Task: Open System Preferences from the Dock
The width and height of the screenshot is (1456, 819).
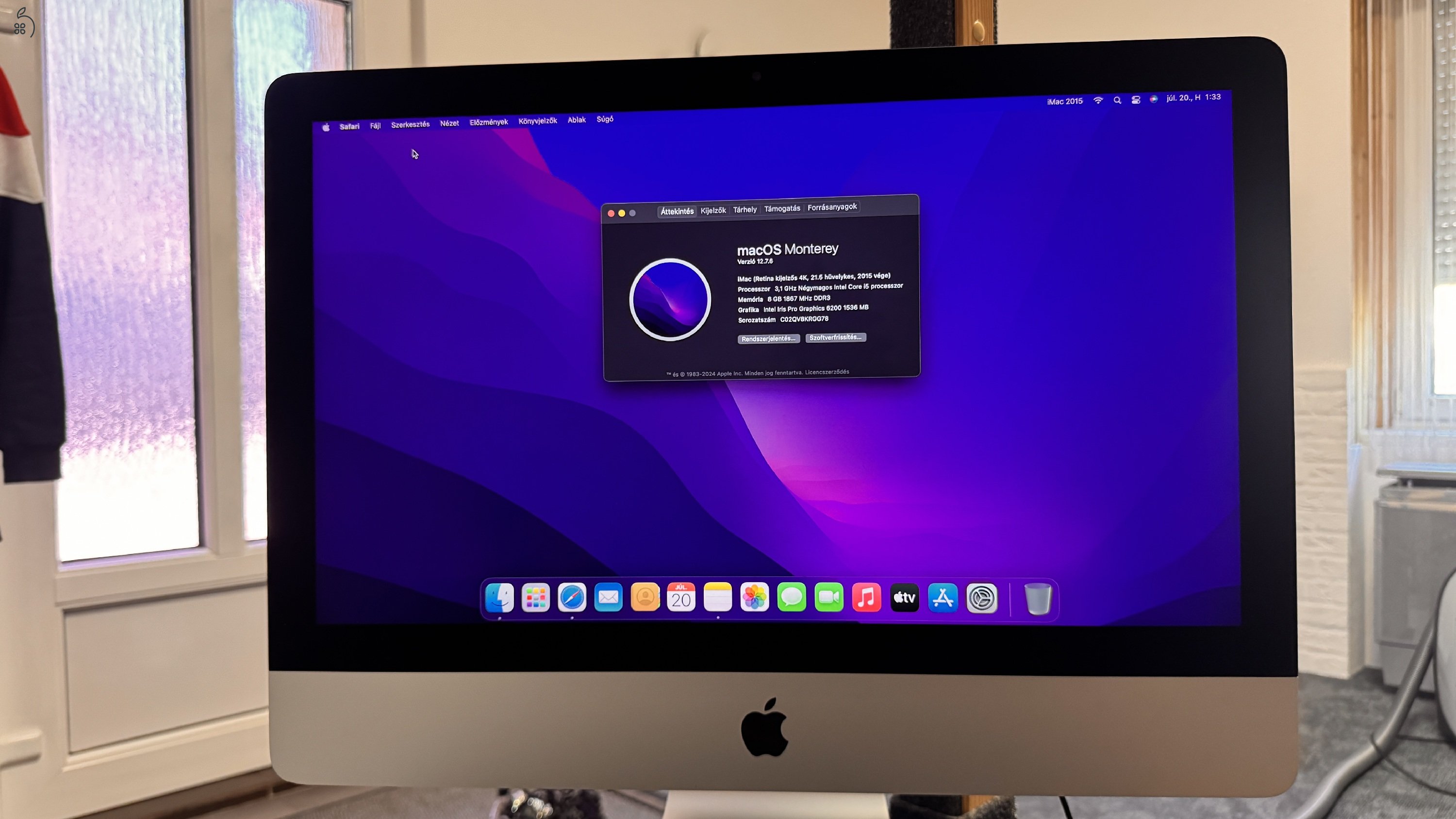Action: tap(982, 599)
